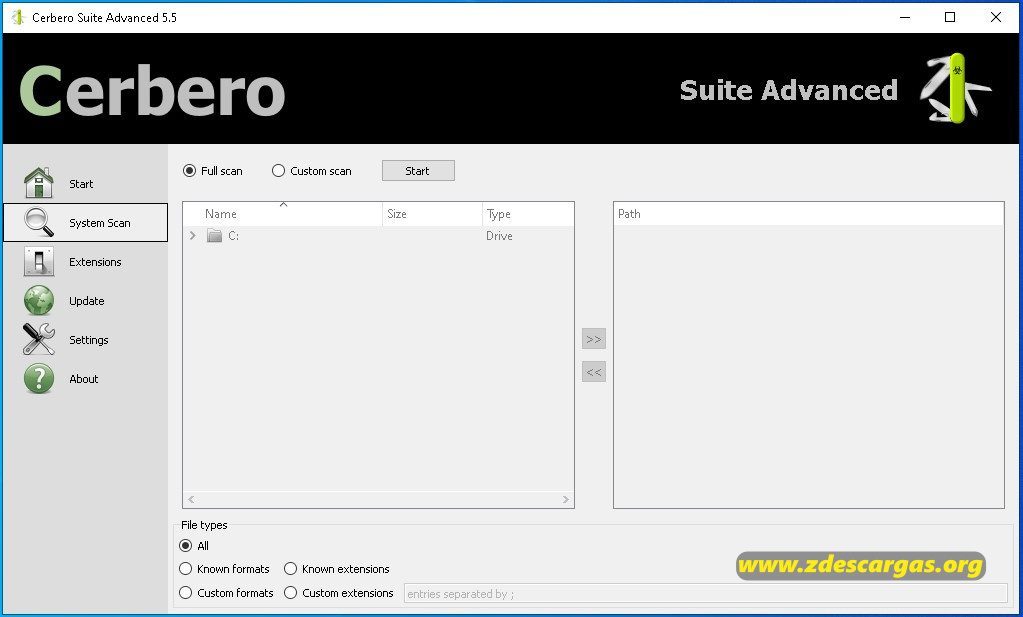Click the horizontal scrollbar right arrow
Image resolution: width=1023 pixels, height=617 pixels.
[x=566, y=500]
